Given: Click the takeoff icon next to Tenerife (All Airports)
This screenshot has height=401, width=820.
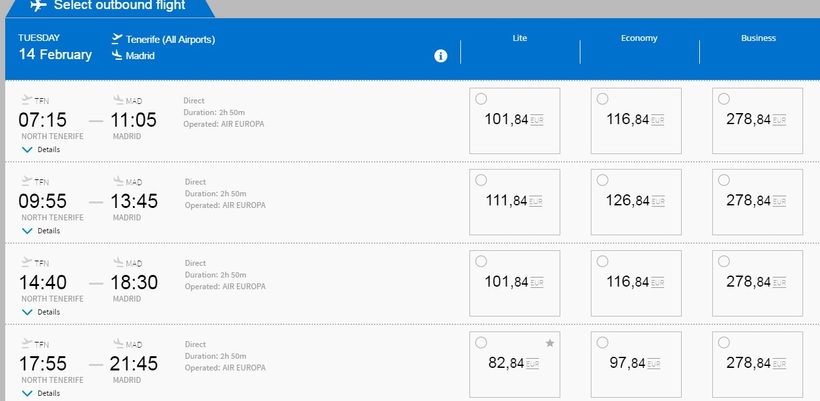Looking at the screenshot, I should [x=117, y=39].
